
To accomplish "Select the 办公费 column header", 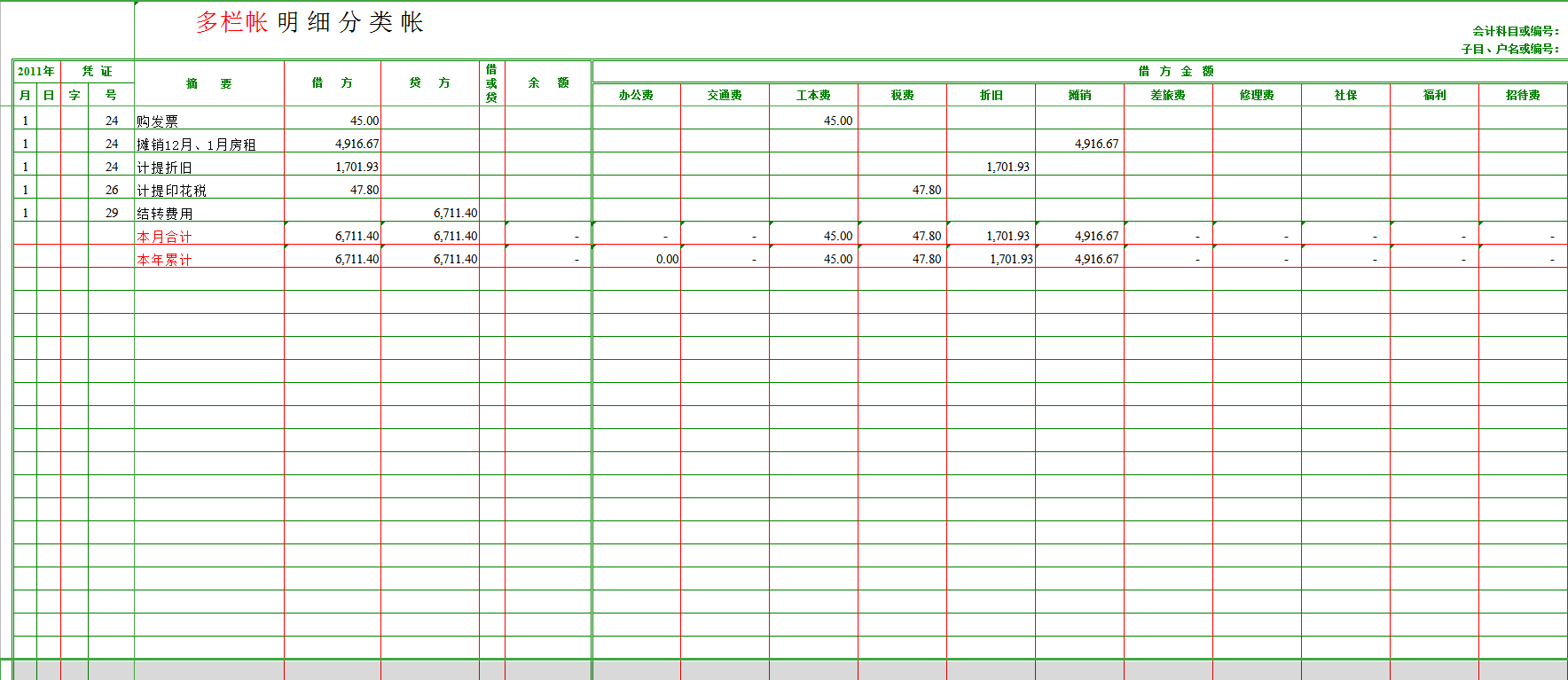I will coord(636,95).
